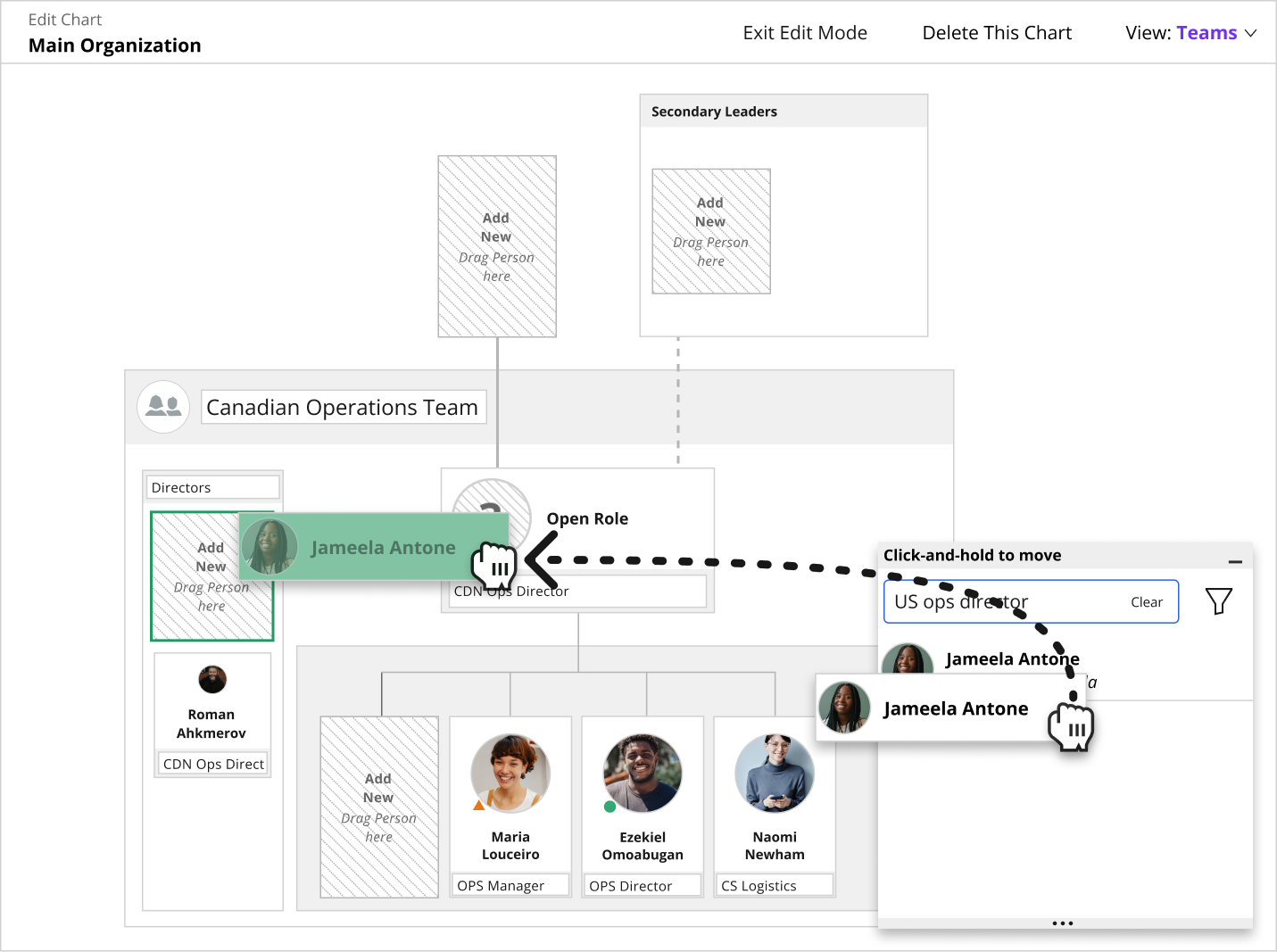Click the OPS Manager title field
This screenshot has height=952, width=1277.
(510, 885)
